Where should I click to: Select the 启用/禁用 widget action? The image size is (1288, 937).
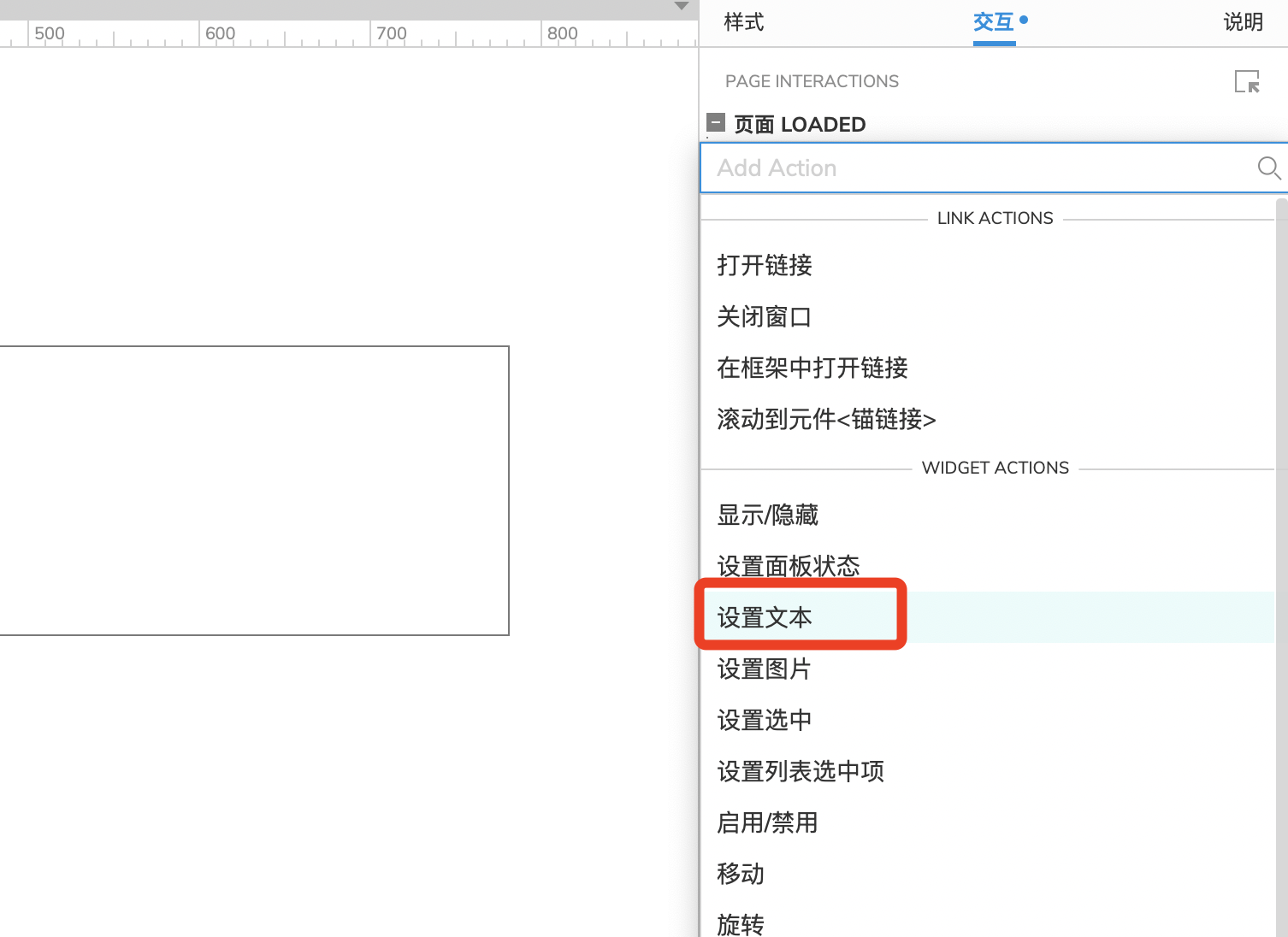(x=766, y=822)
